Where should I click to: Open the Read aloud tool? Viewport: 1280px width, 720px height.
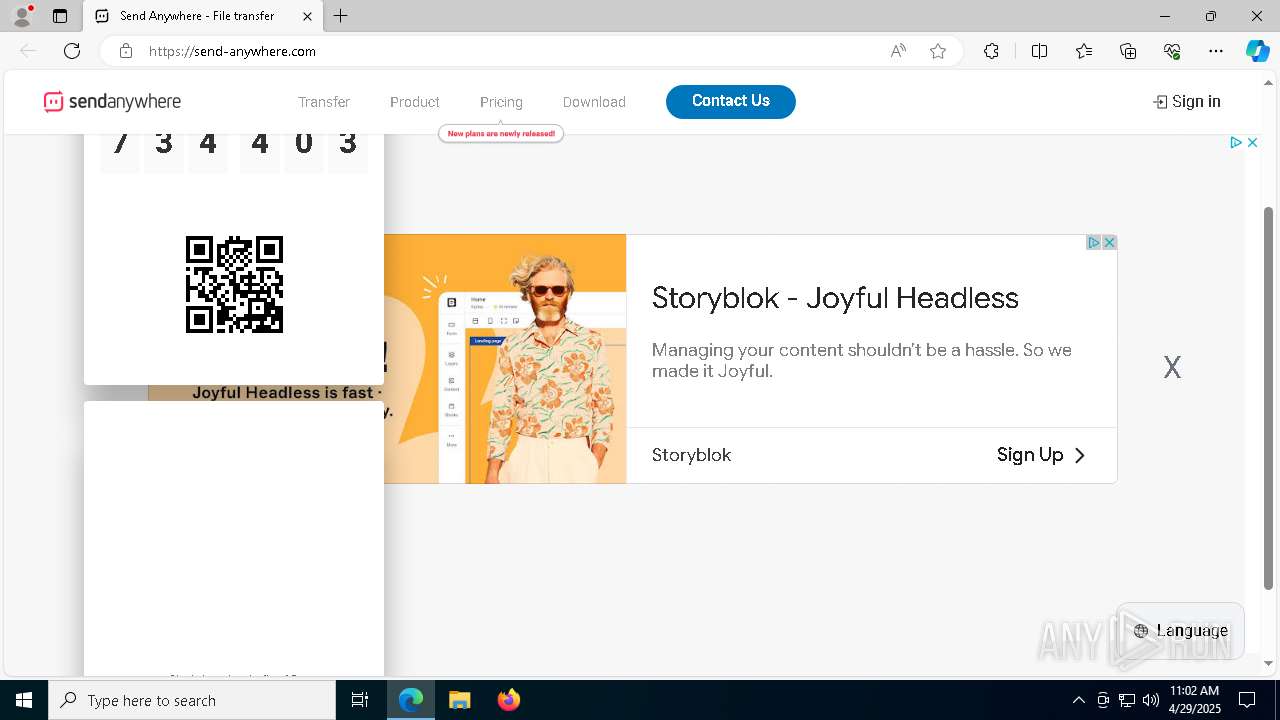pos(898,51)
